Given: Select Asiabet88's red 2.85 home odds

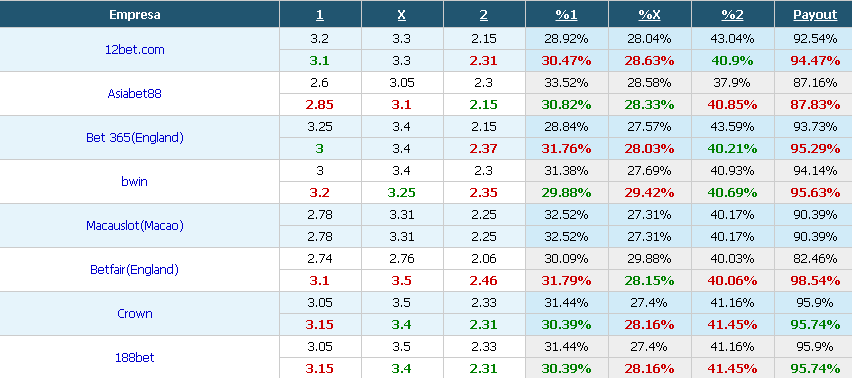Looking at the screenshot, I should [320, 105].
